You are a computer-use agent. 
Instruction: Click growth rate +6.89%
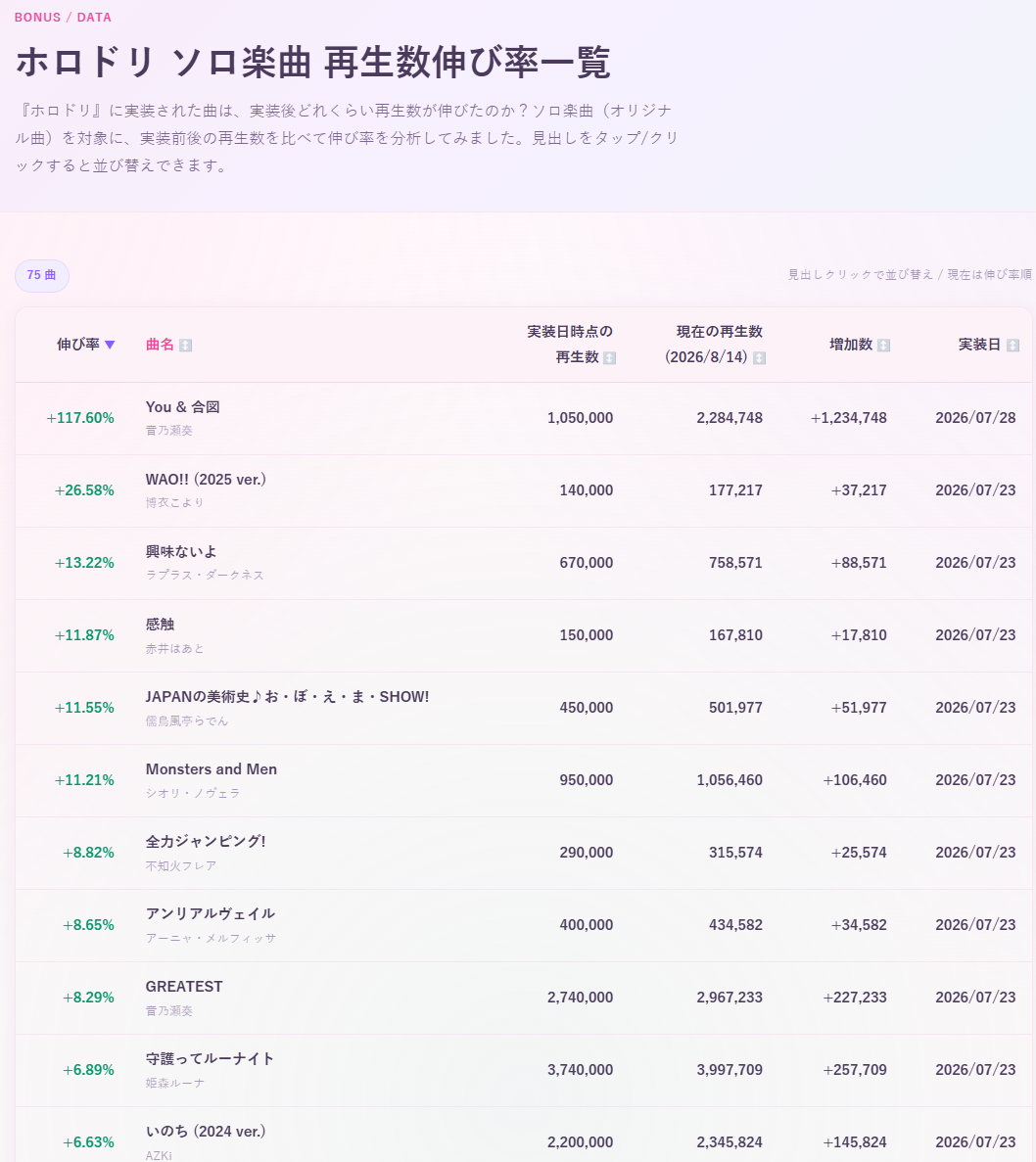tap(88, 1070)
